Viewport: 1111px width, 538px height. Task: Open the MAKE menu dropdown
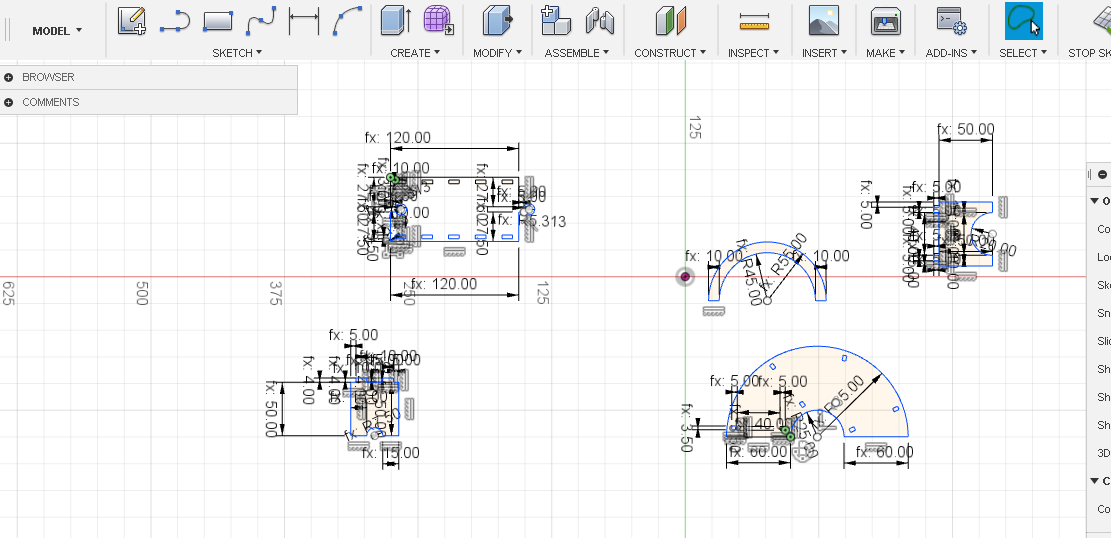[886, 53]
